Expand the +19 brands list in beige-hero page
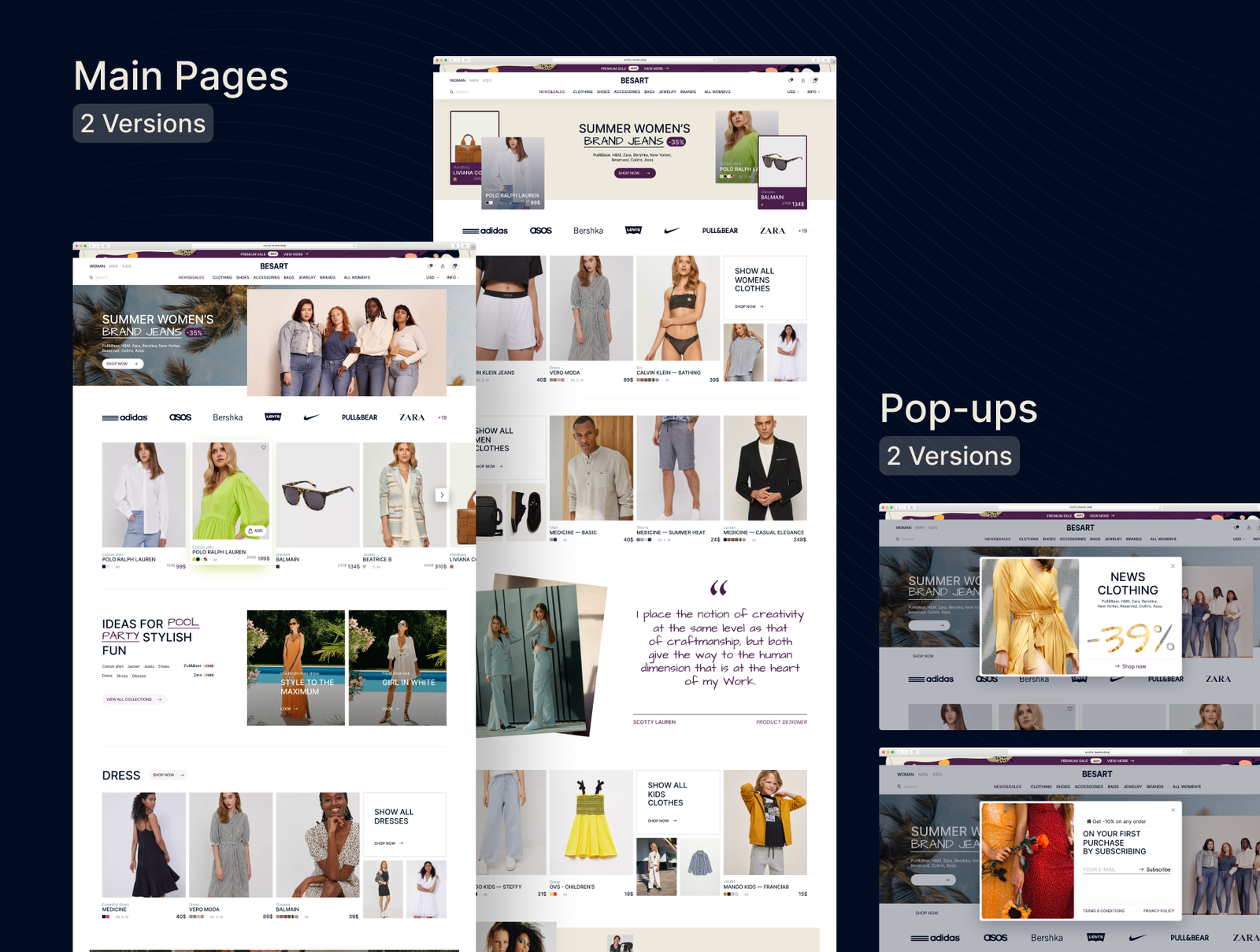 pos(802,231)
